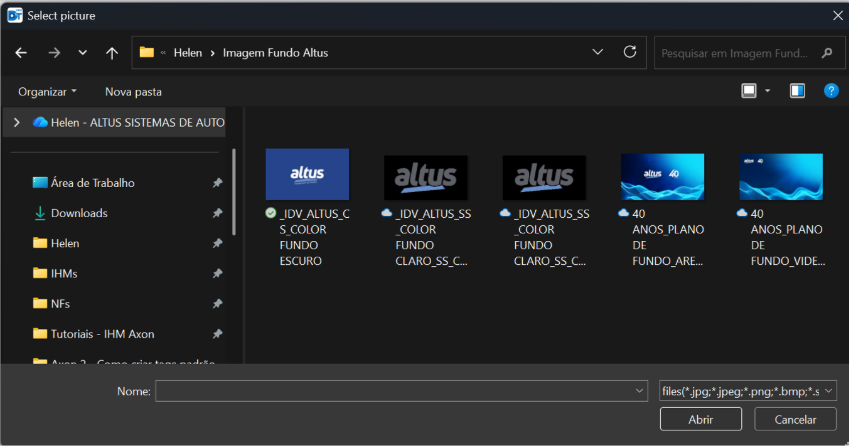The height and width of the screenshot is (447, 849).
Task: Click 40 ANOS_PLANO DE FUNDO_VIDE file name
Action: pos(788,237)
